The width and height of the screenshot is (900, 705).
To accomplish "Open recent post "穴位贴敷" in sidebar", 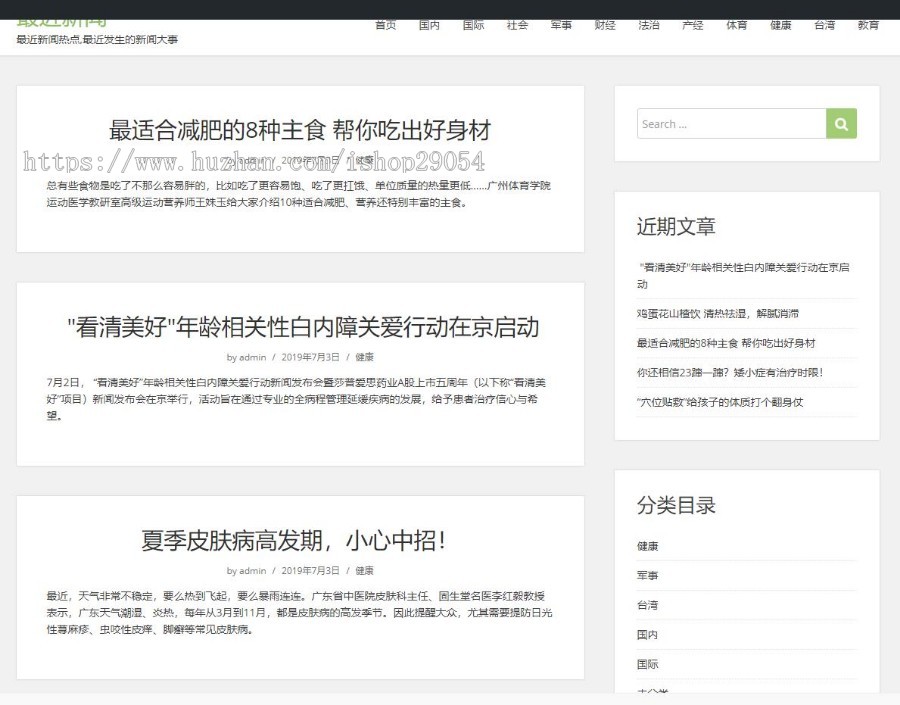I will click(719, 402).
